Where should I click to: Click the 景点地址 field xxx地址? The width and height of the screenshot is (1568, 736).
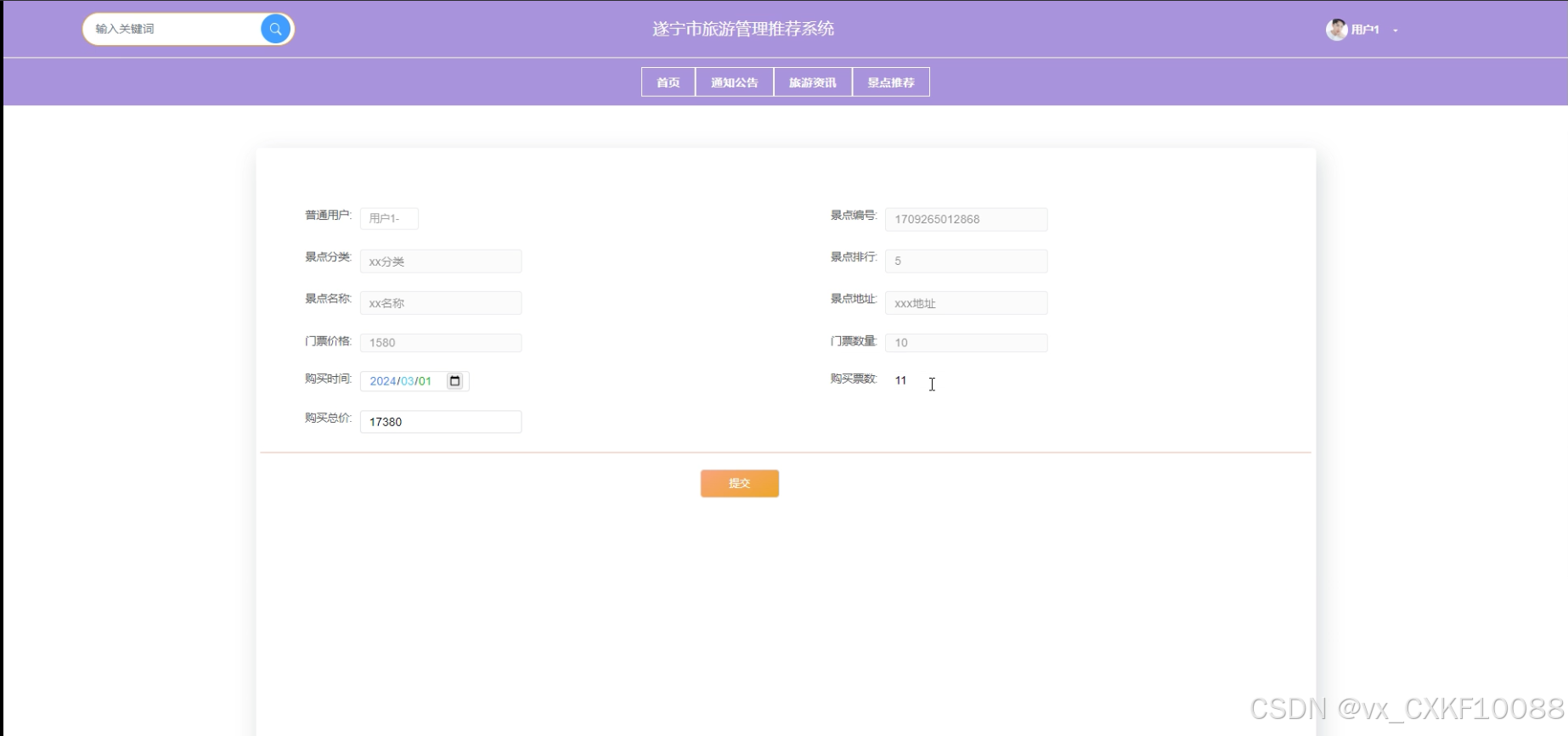pyautogui.click(x=966, y=303)
